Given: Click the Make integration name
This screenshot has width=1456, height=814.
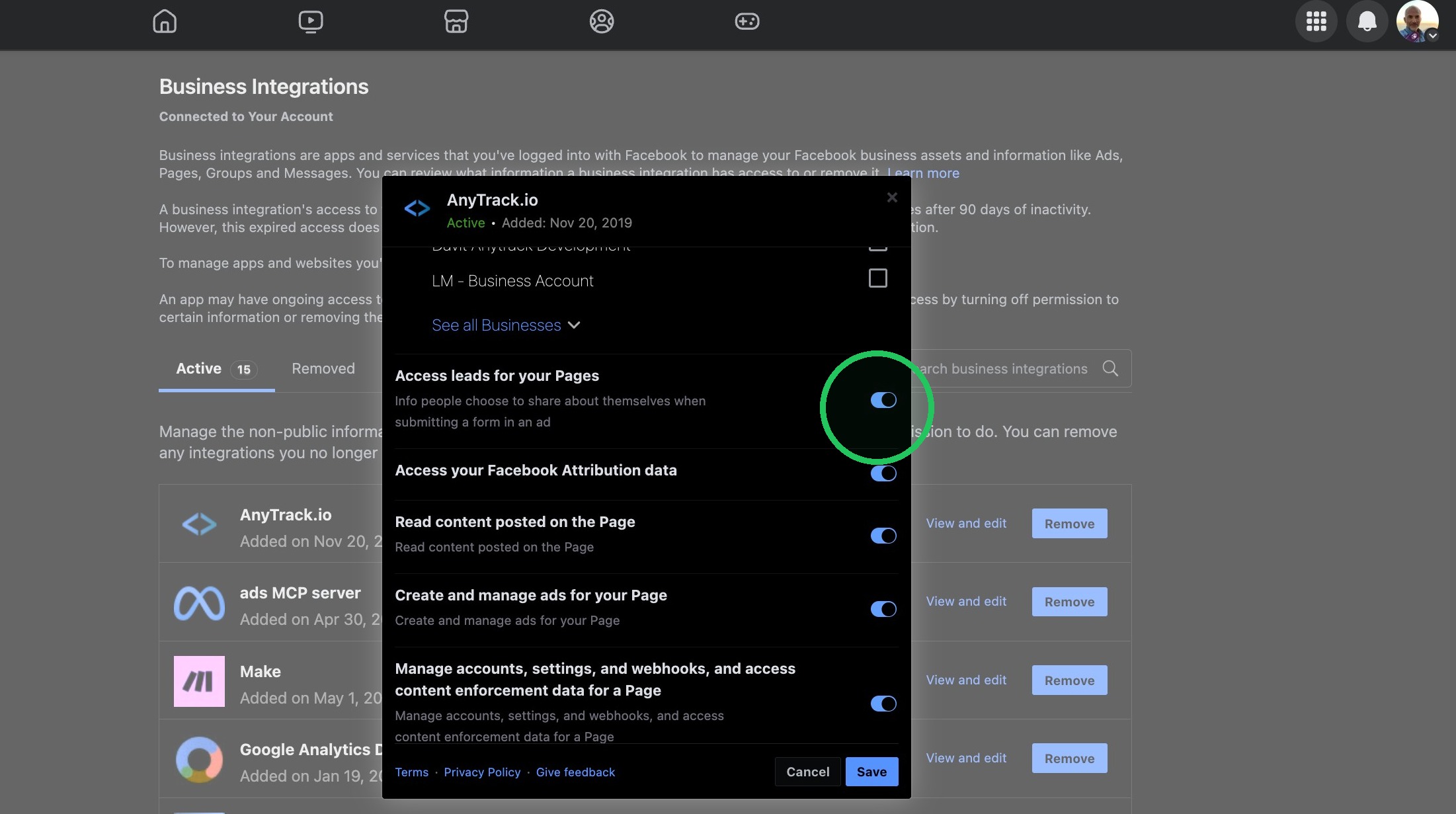Looking at the screenshot, I should 261,672.
